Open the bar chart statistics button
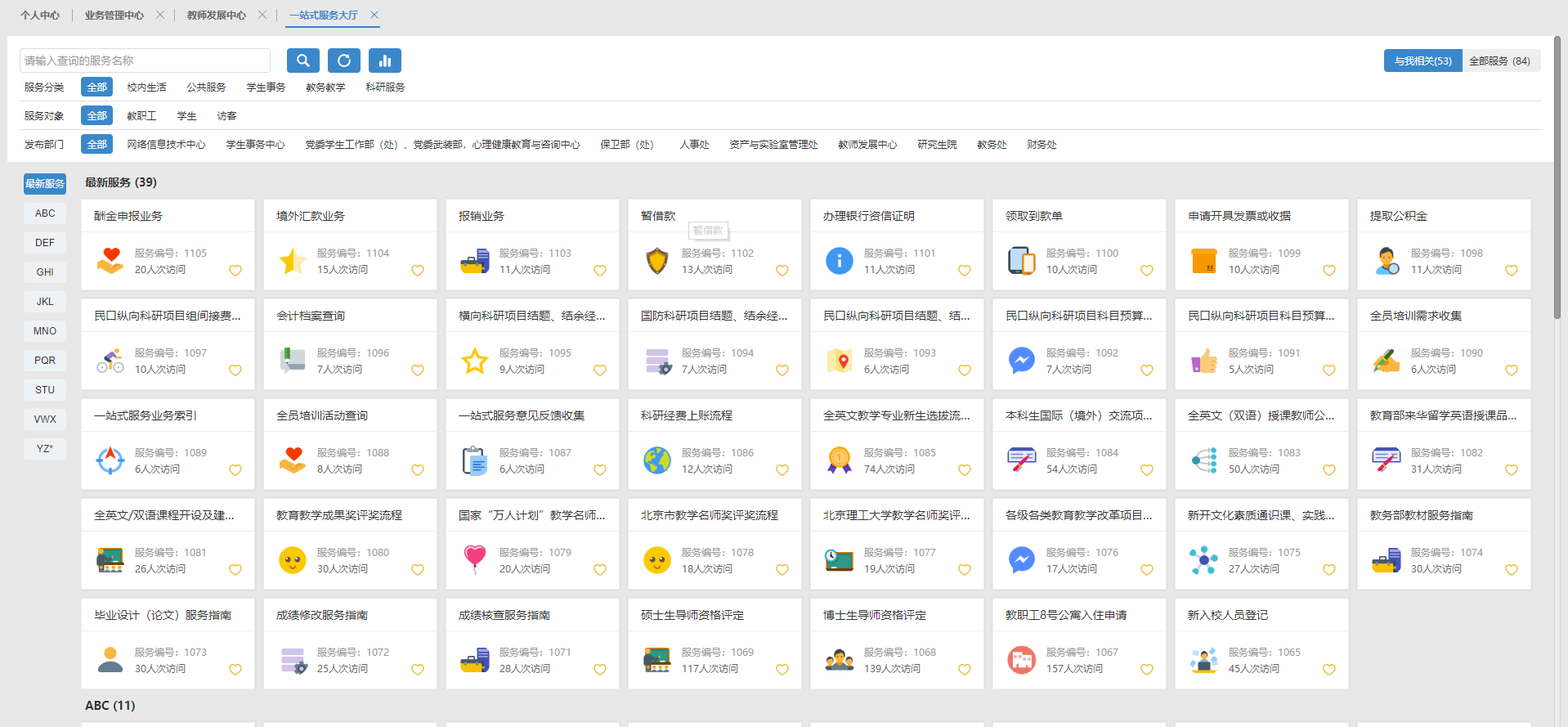Screen dimensions: 1568x727 (x=384, y=61)
